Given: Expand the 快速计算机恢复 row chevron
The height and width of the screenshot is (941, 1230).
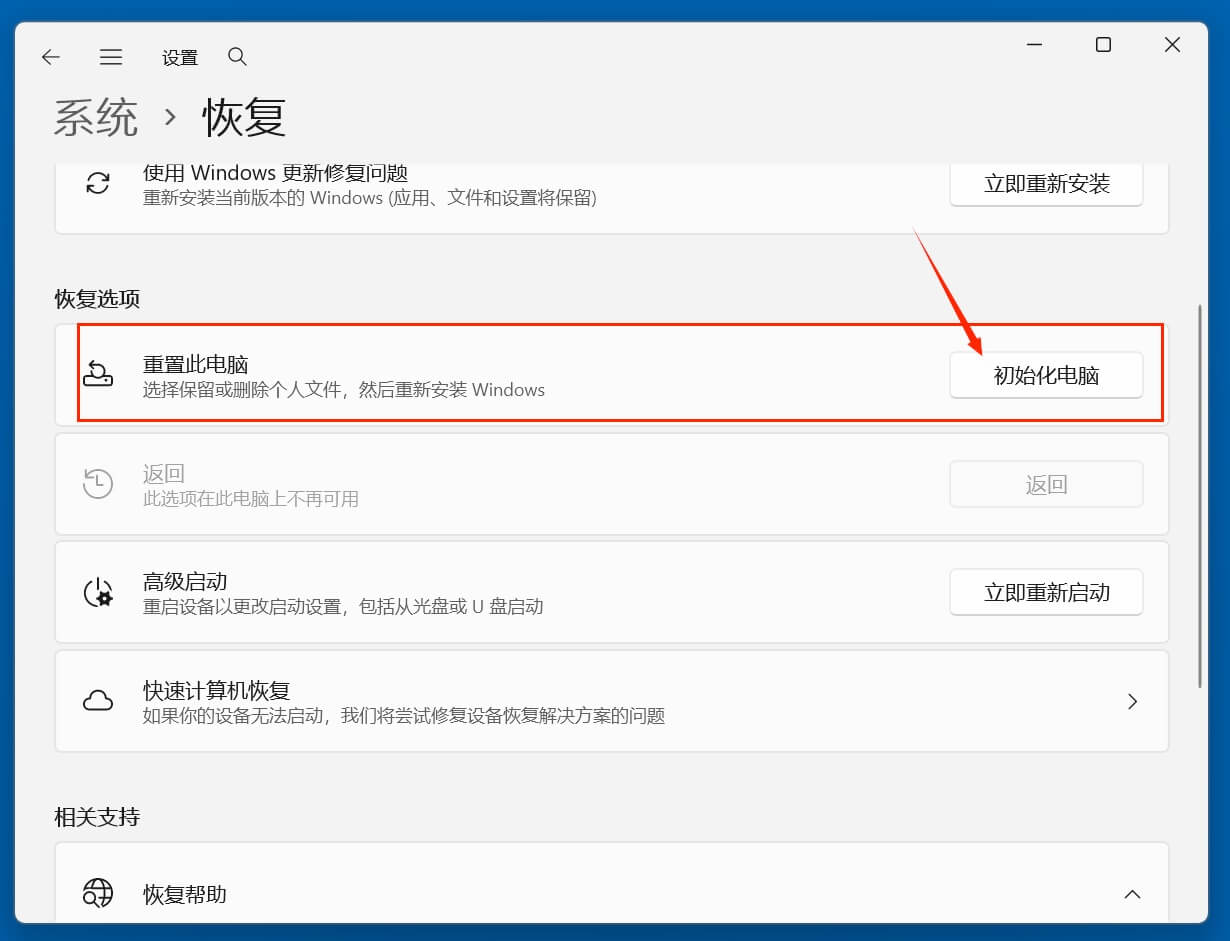Looking at the screenshot, I should click(x=1133, y=701).
